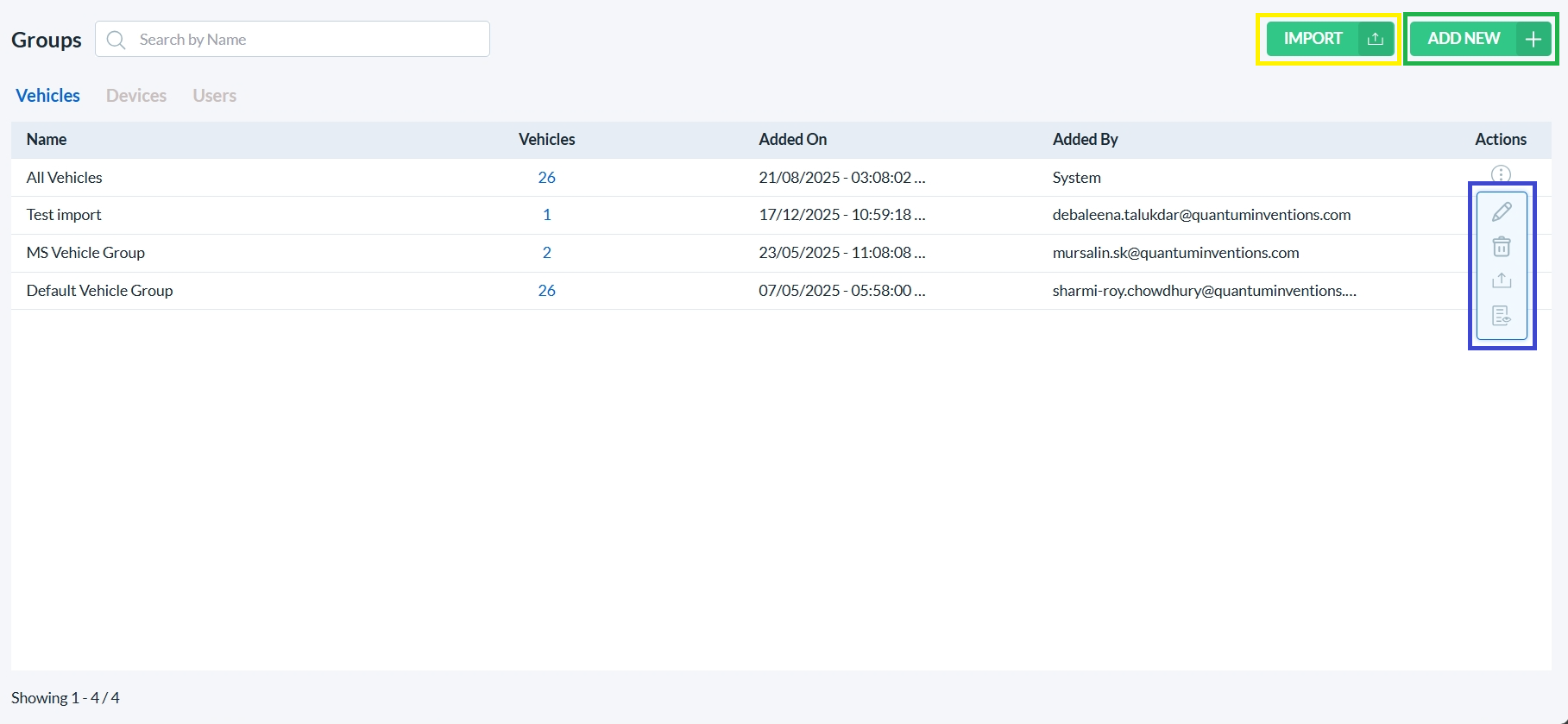The width and height of the screenshot is (1568, 724).
Task: Click the Name column header
Action: pos(47,140)
